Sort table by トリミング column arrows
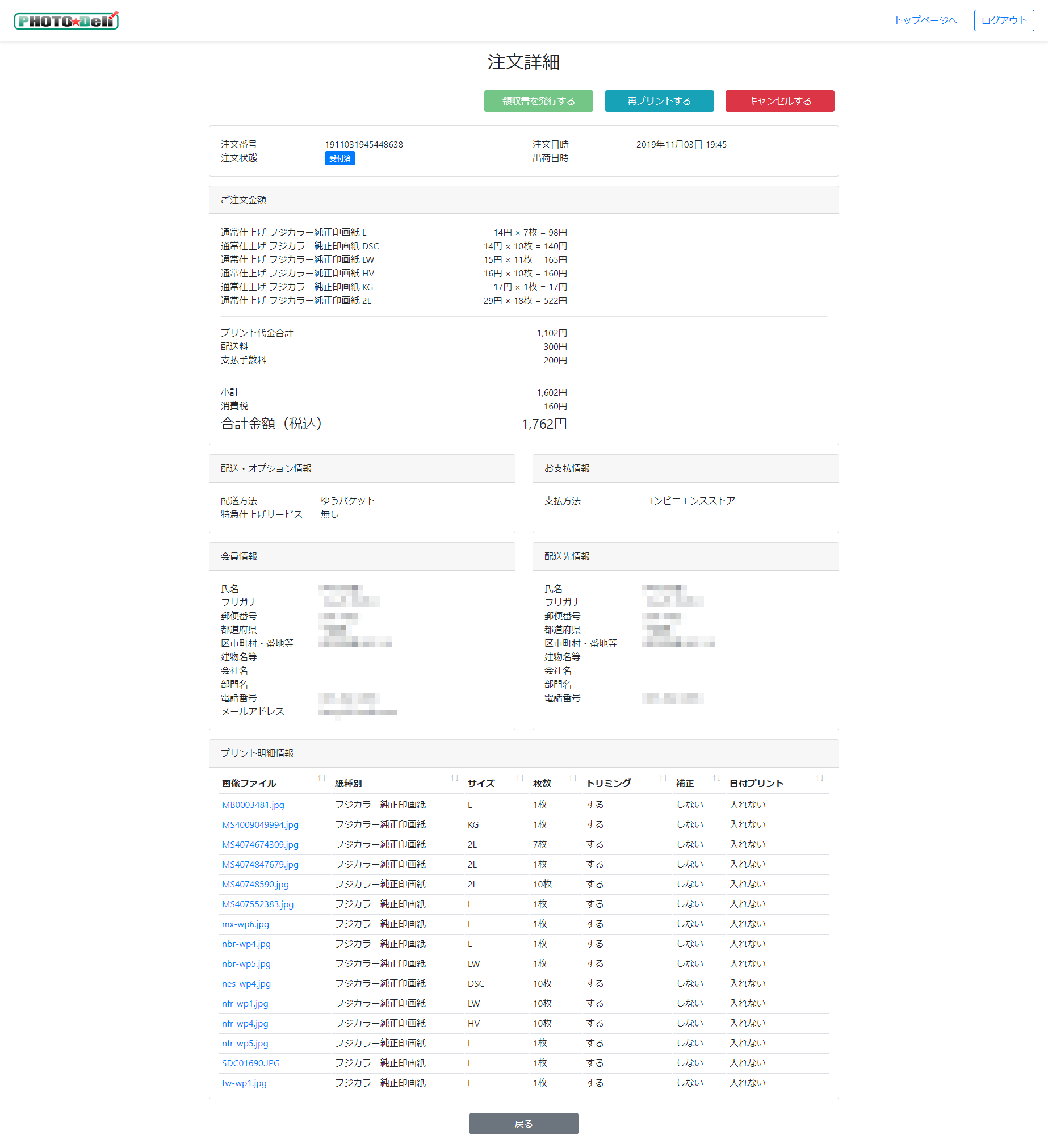The height and width of the screenshot is (1148, 1048). point(663,778)
